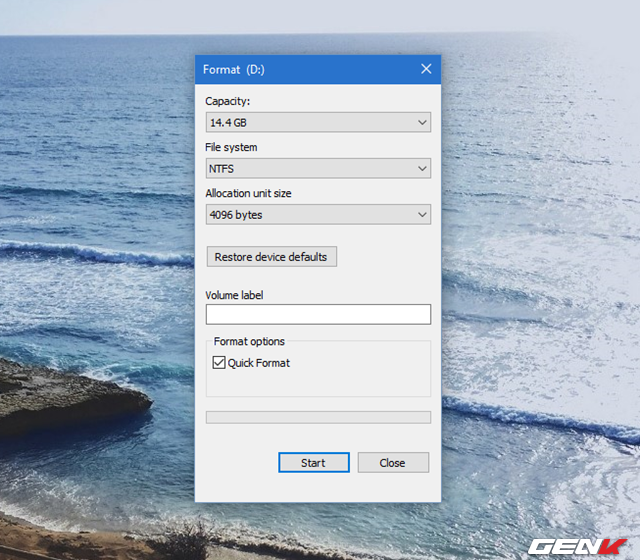
Task: Click the Close button in the dialog
Action: [393, 462]
